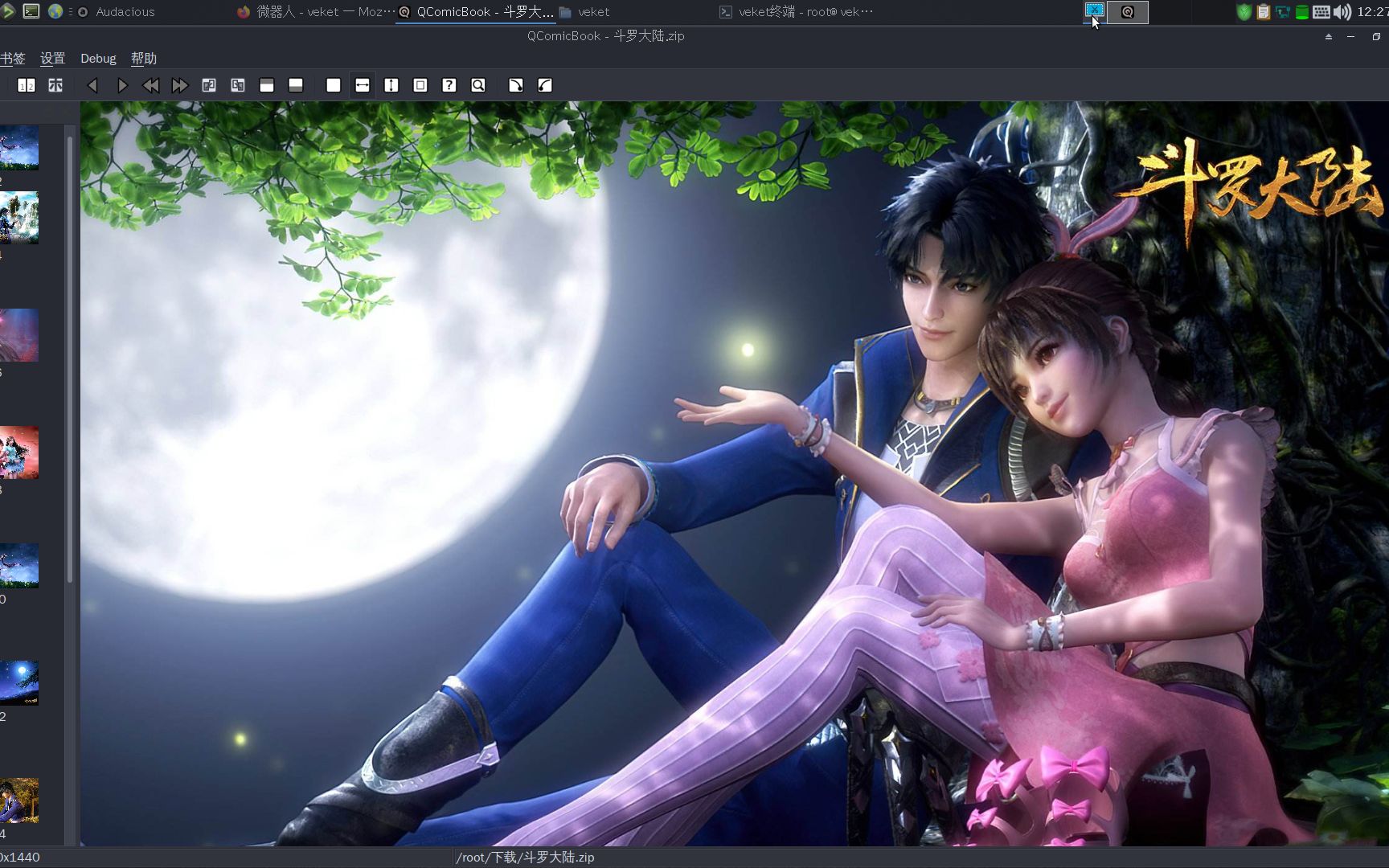Select best-fit question mark mode
This screenshot has width=1389, height=868.
tap(449, 85)
